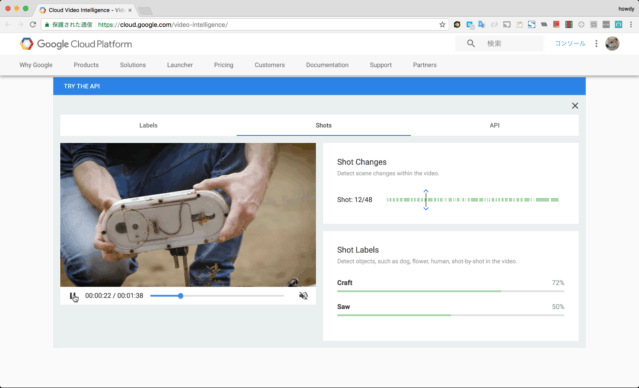
Task: Open the site options three-dot menu
Action: (x=596, y=43)
